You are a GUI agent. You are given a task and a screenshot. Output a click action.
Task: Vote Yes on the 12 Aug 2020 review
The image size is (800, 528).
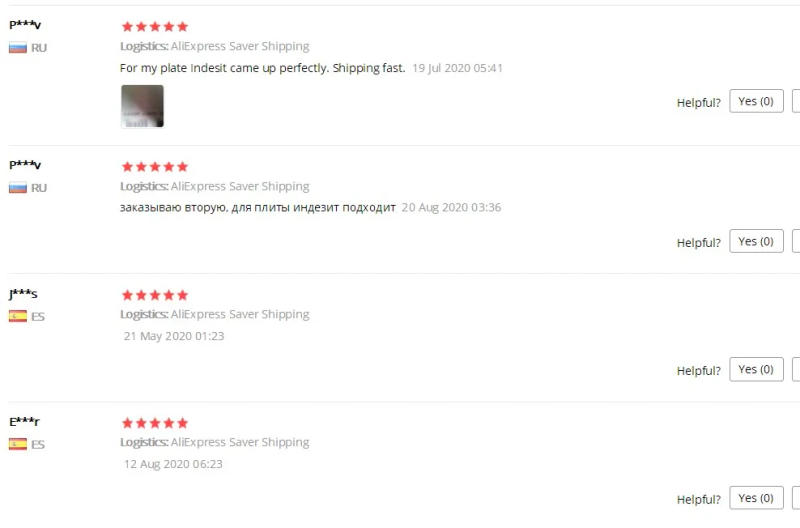tap(756, 498)
